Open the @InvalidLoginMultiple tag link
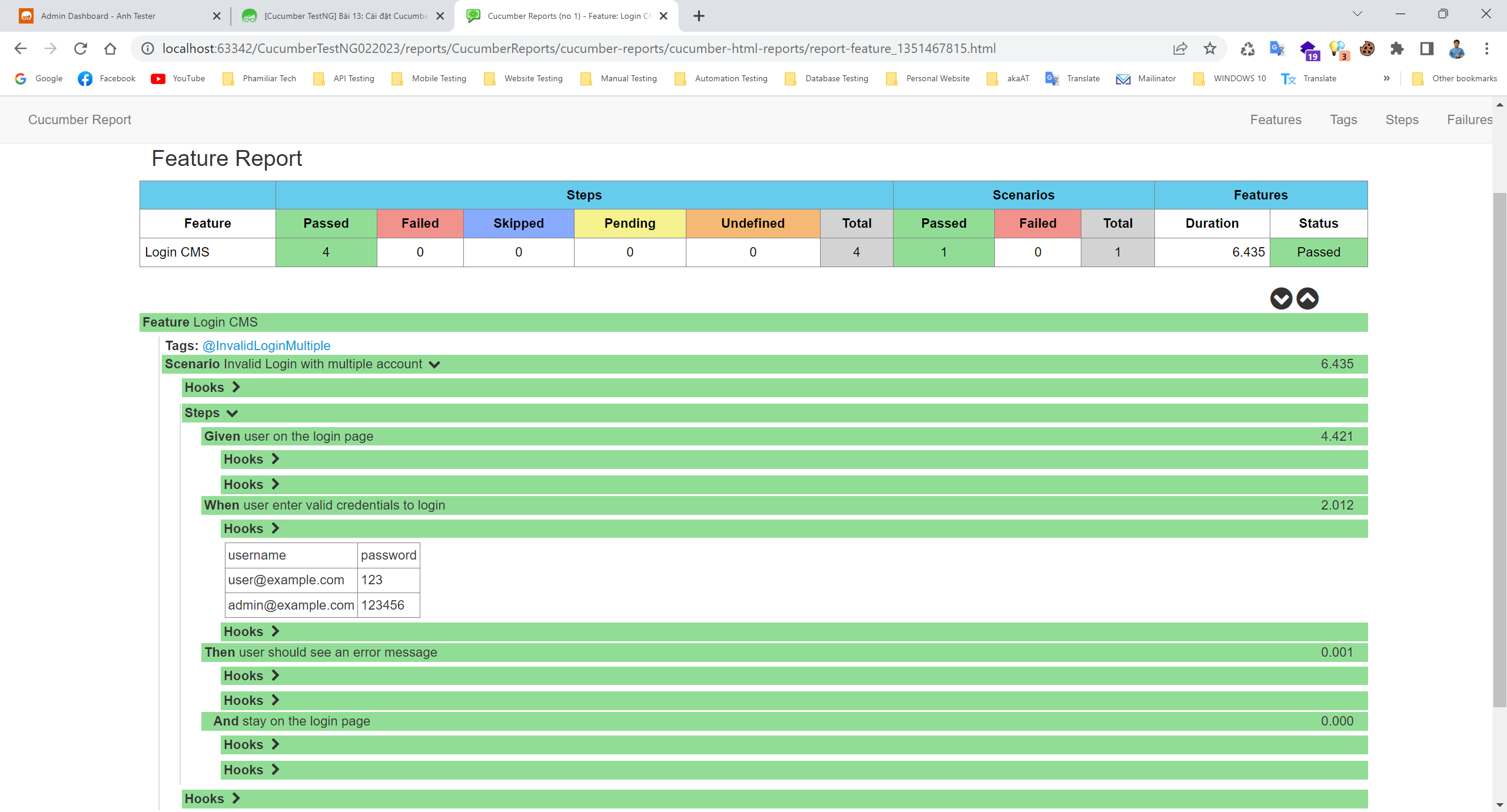Viewport: 1507px width, 812px height. coord(266,345)
